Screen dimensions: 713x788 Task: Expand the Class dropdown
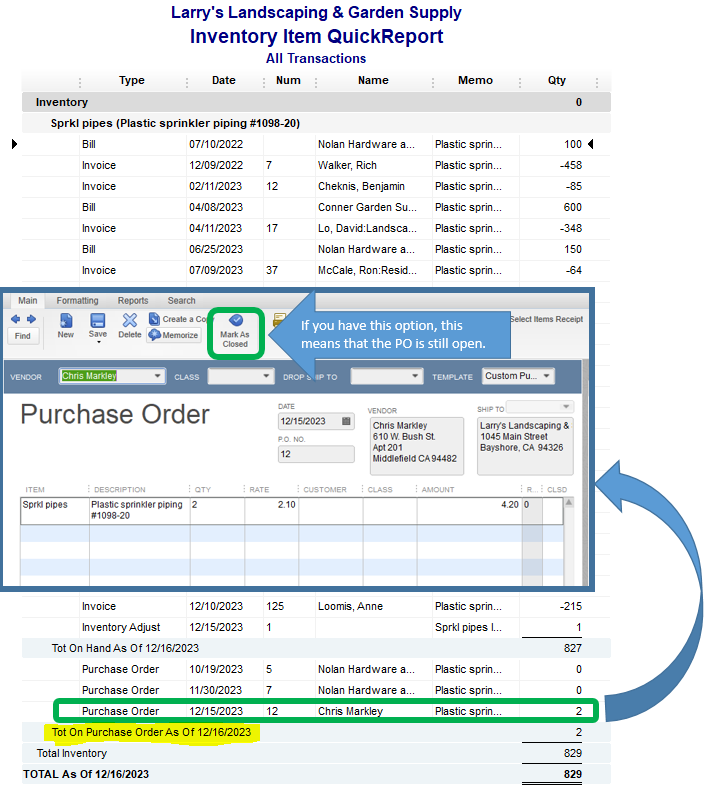(267, 376)
